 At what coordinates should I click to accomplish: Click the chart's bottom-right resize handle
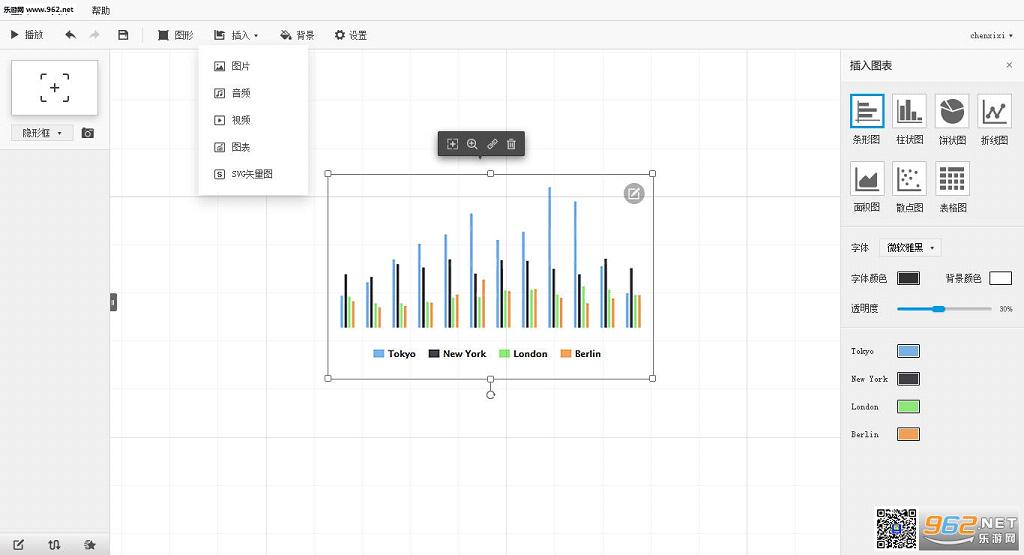[x=652, y=378]
